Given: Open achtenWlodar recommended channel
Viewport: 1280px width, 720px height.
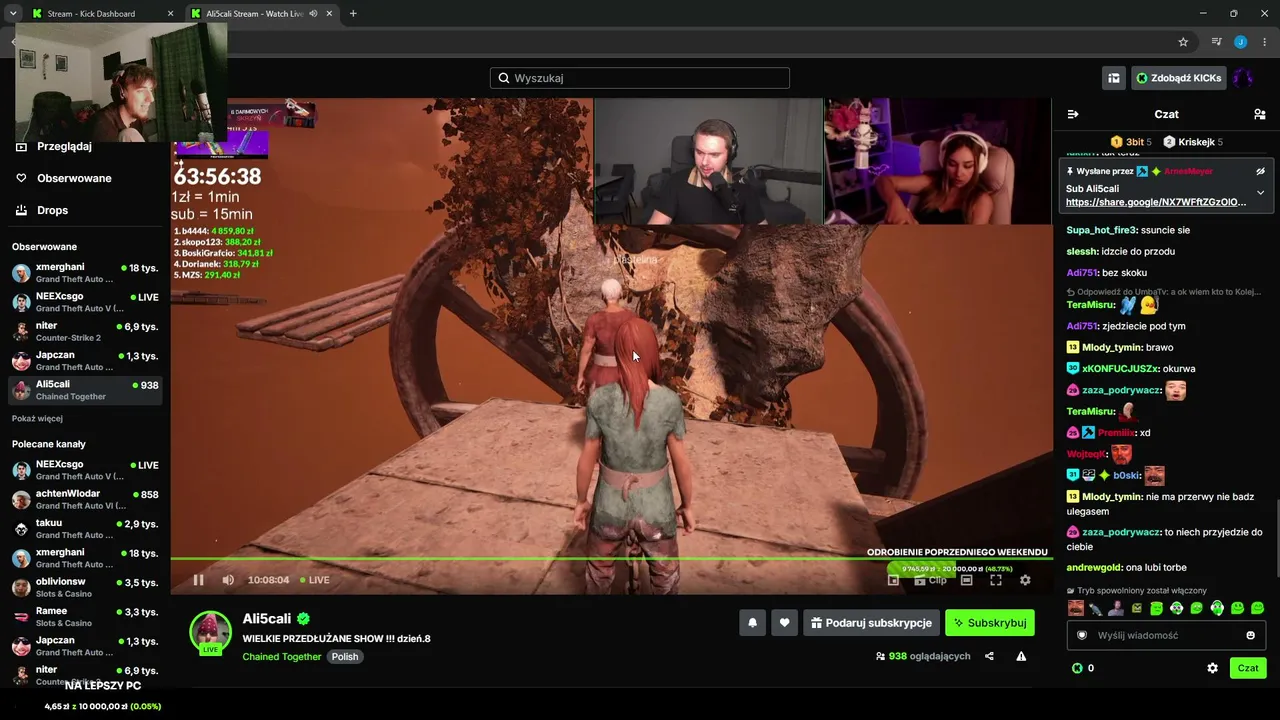Looking at the screenshot, I should [85, 499].
